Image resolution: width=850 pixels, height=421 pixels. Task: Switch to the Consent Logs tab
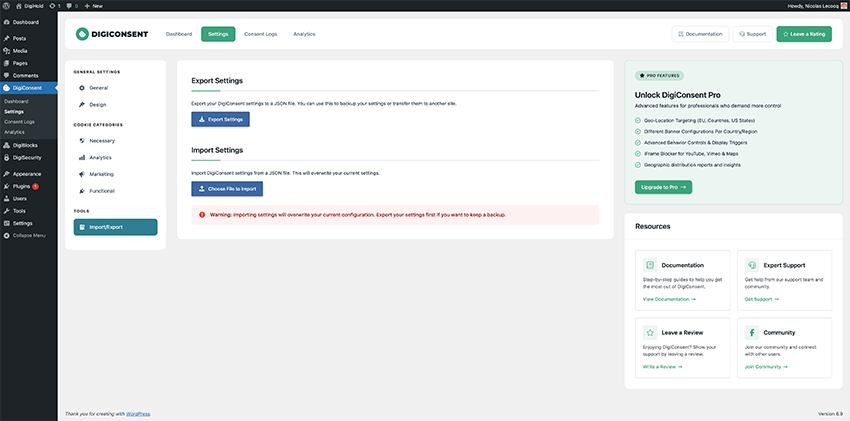[261, 34]
